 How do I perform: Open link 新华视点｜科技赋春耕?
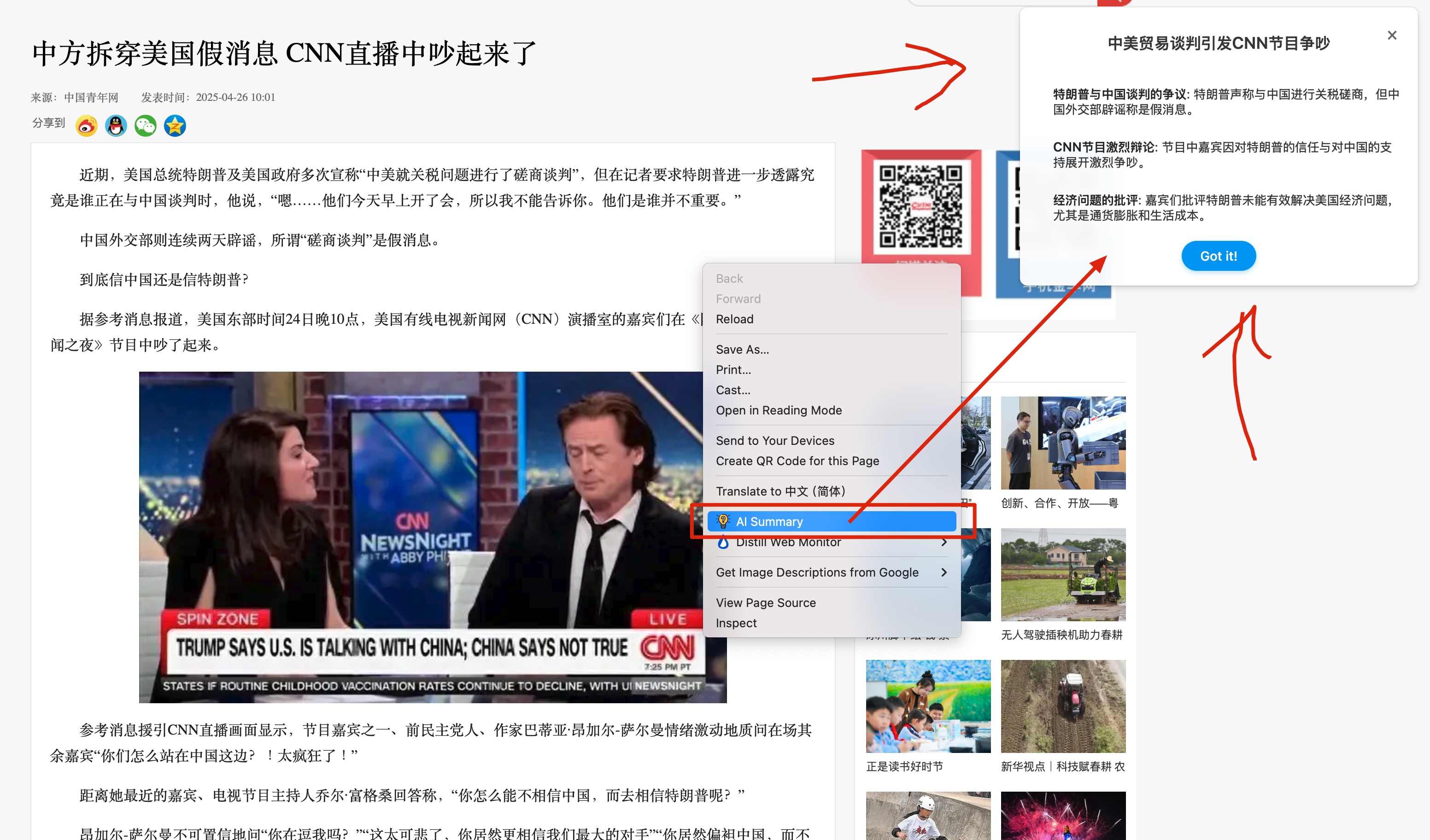pos(1063,766)
